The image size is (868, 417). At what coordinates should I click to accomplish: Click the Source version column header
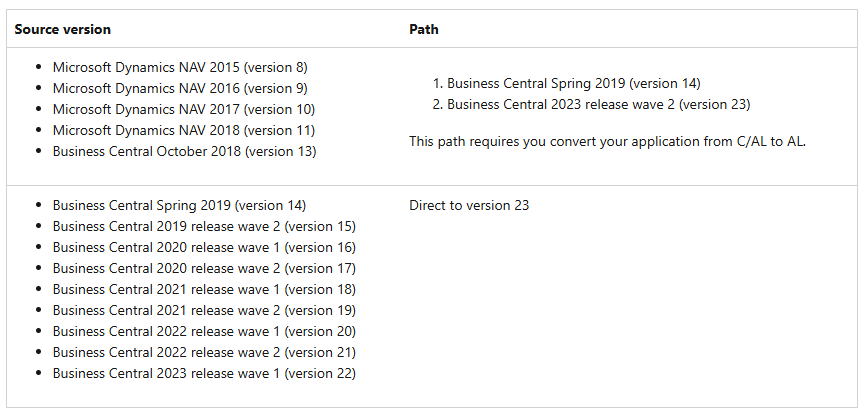(62, 29)
